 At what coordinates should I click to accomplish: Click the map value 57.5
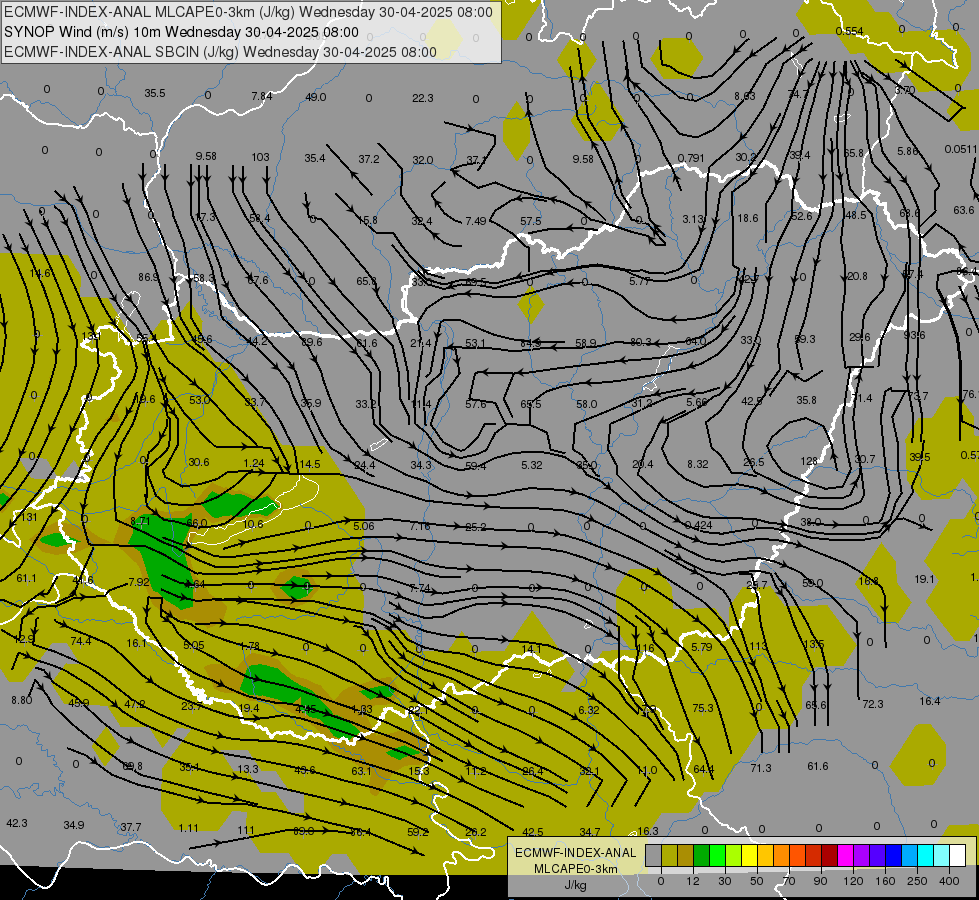point(531,221)
